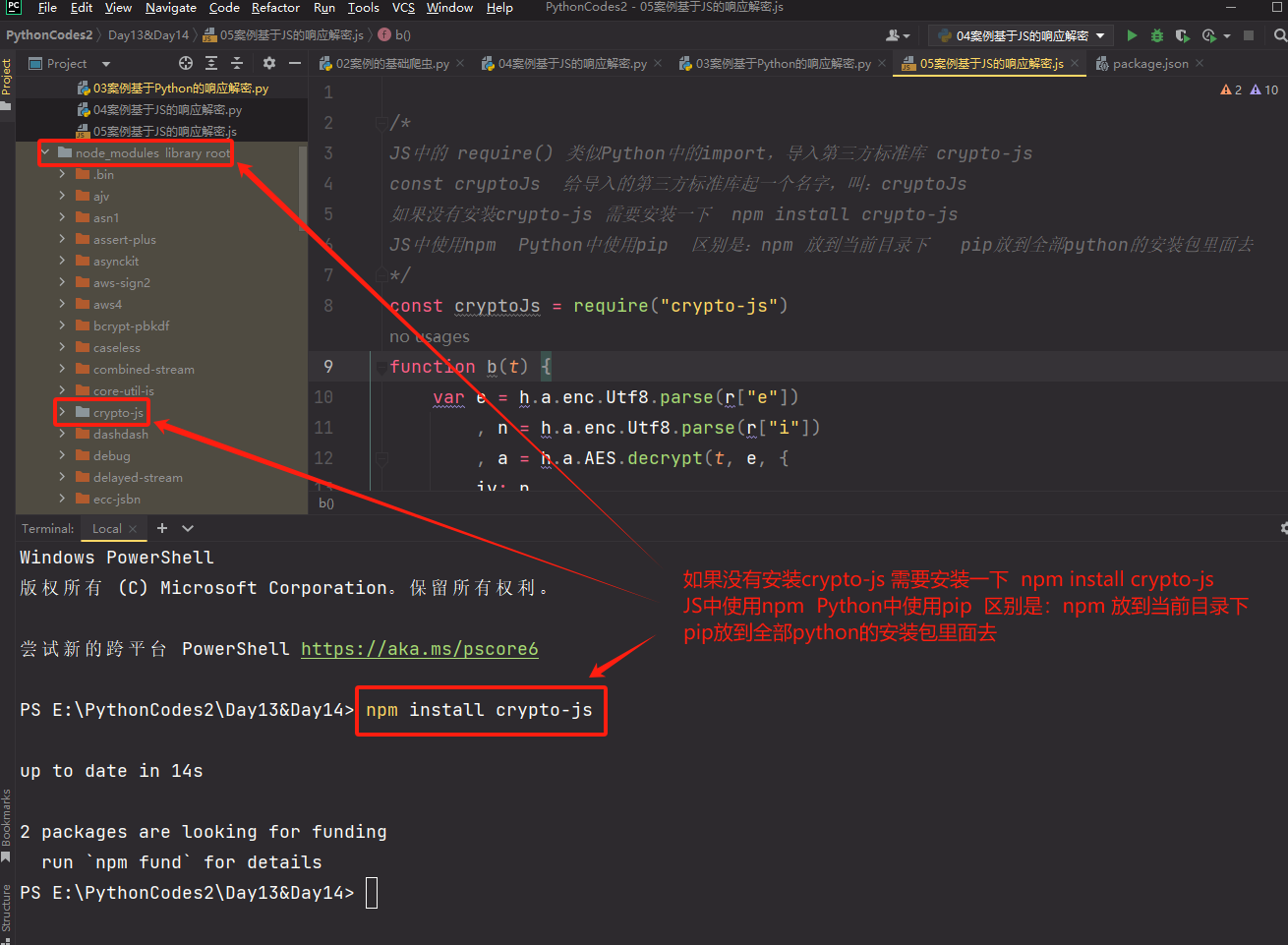Viewport: 1288px width, 945px height.
Task: Close the 05案例基于JS的响应解密.js tab
Action: point(1075,63)
